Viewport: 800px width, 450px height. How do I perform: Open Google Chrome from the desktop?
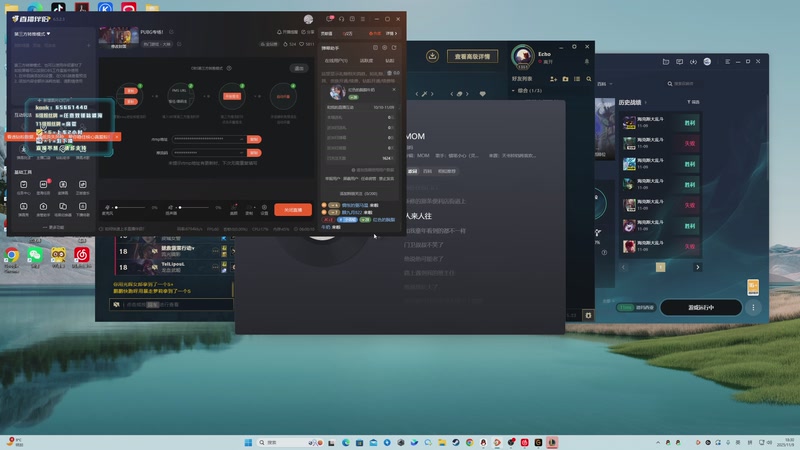pyautogui.click(x=11, y=258)
